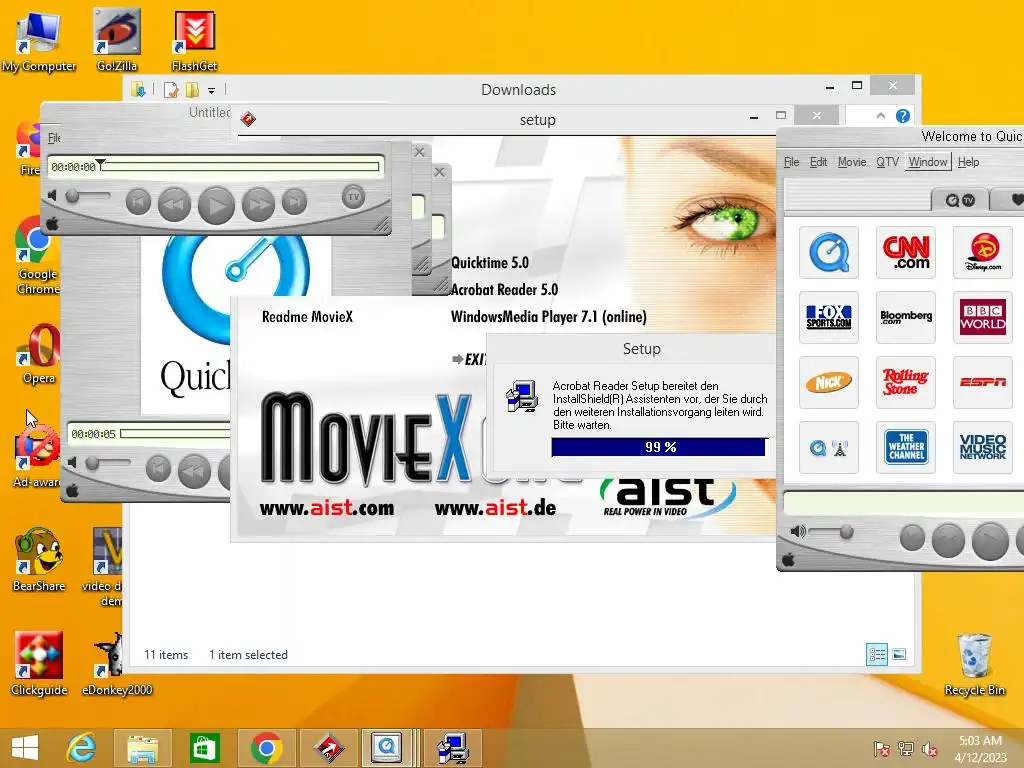Image resolution: width=1024 pixels, height=768 pixels.
Task: Open the BBC World channel
Action: coord(983,317)
